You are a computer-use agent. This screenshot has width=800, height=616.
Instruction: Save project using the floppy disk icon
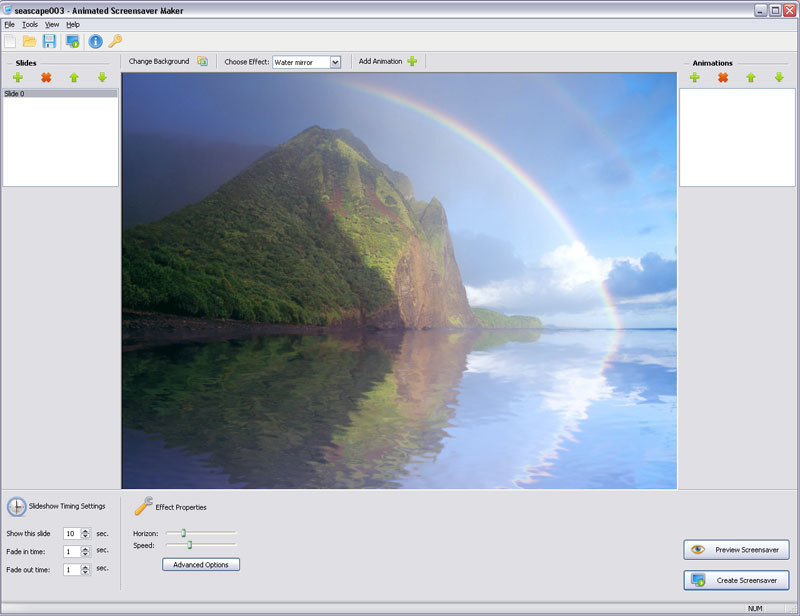(49, 41)
